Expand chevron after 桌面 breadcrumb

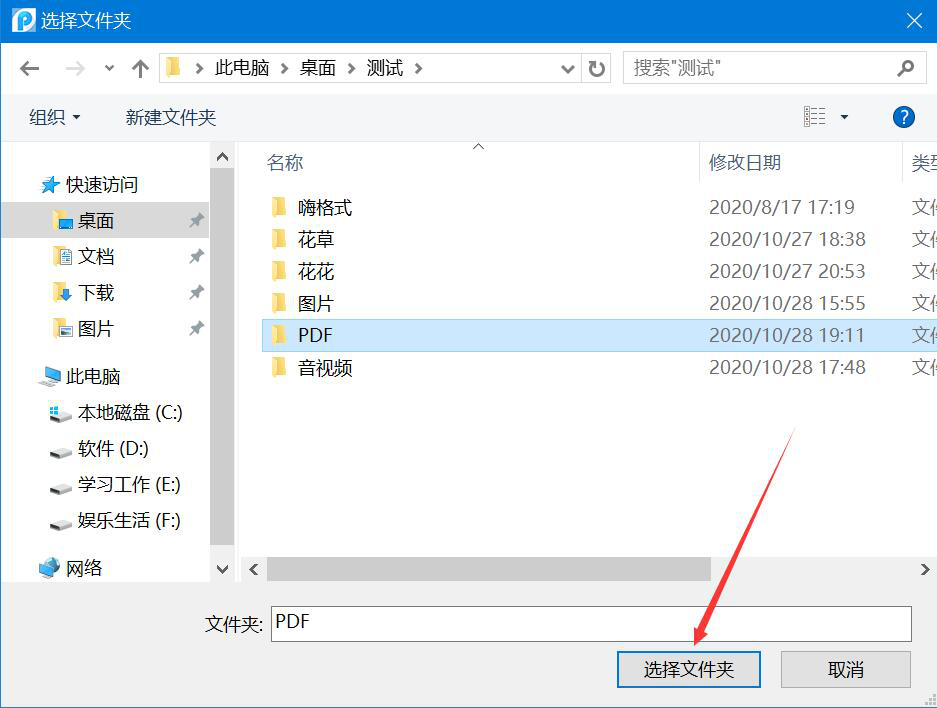pos(351,69)
